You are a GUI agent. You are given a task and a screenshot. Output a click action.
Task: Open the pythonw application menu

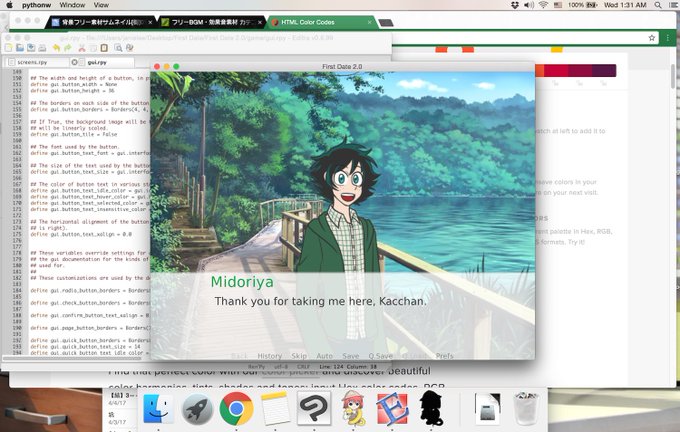(36, 5)
